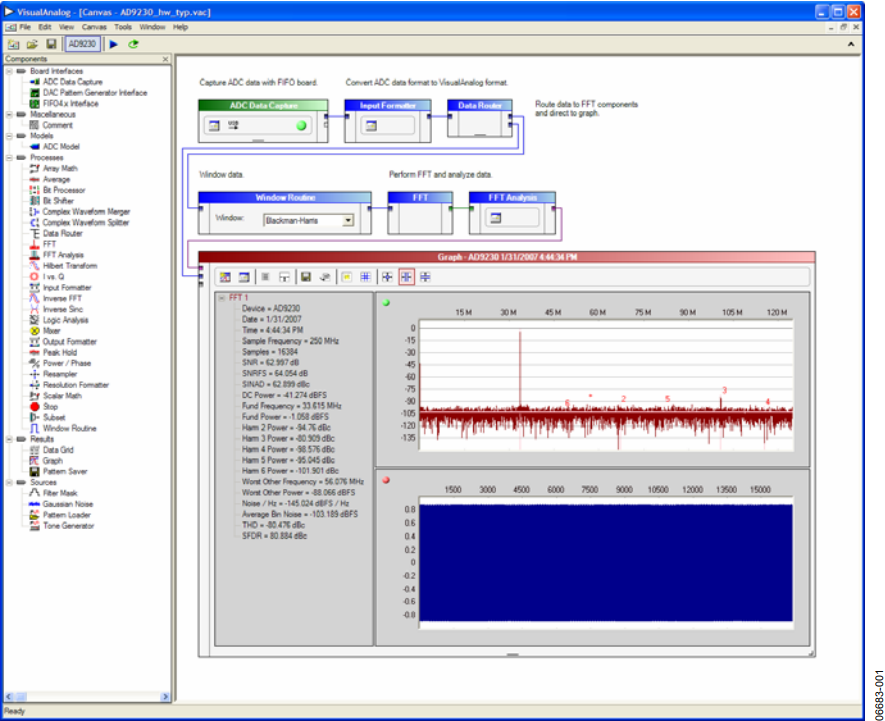Open the Input Formatter settings icon
The image size is (885, 721).
coord(371,125)
